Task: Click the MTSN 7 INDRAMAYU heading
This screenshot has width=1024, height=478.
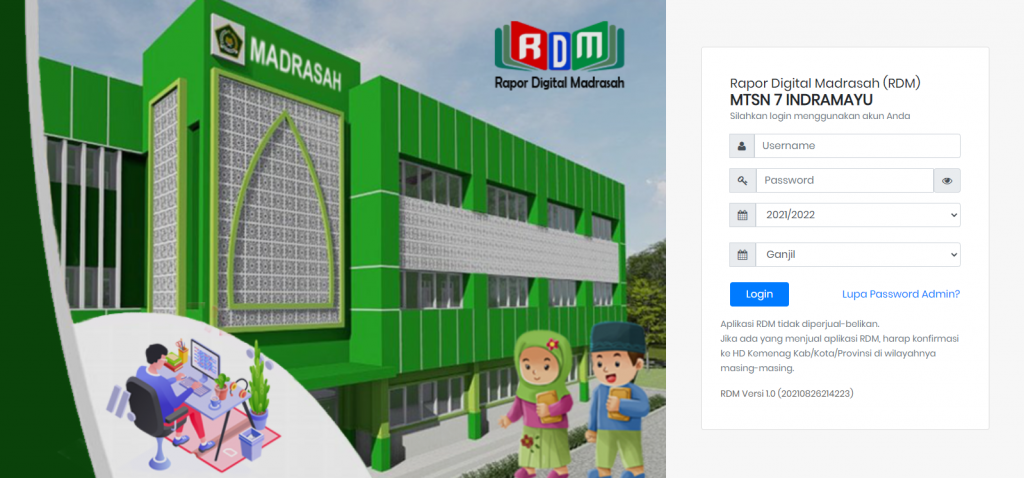Action: point(801,100)
